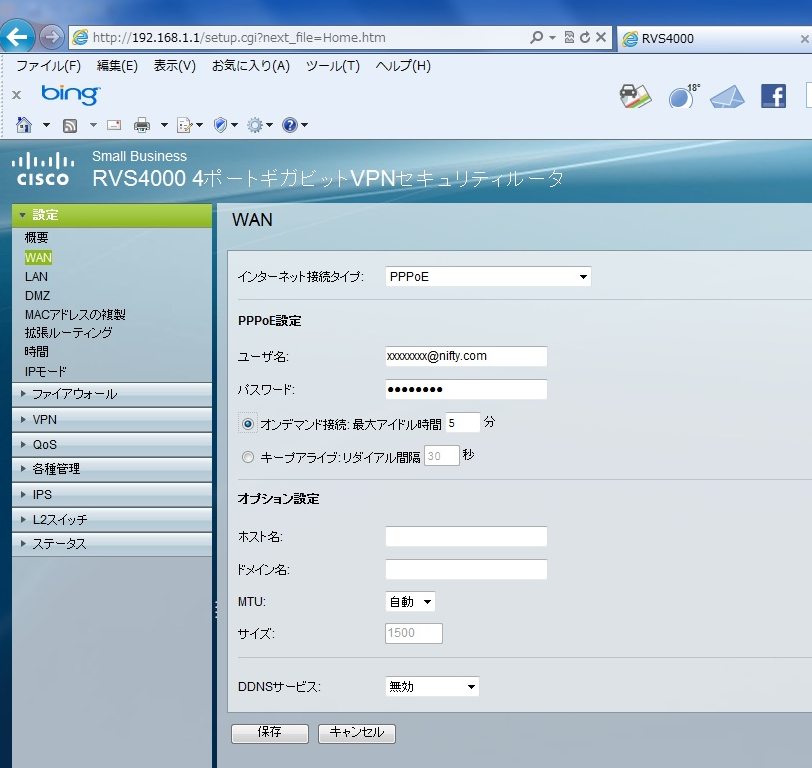Open お気に入り(A) menu
Image resolution: width=812 pixels, height=768 pixels.
tap(251, 66)
